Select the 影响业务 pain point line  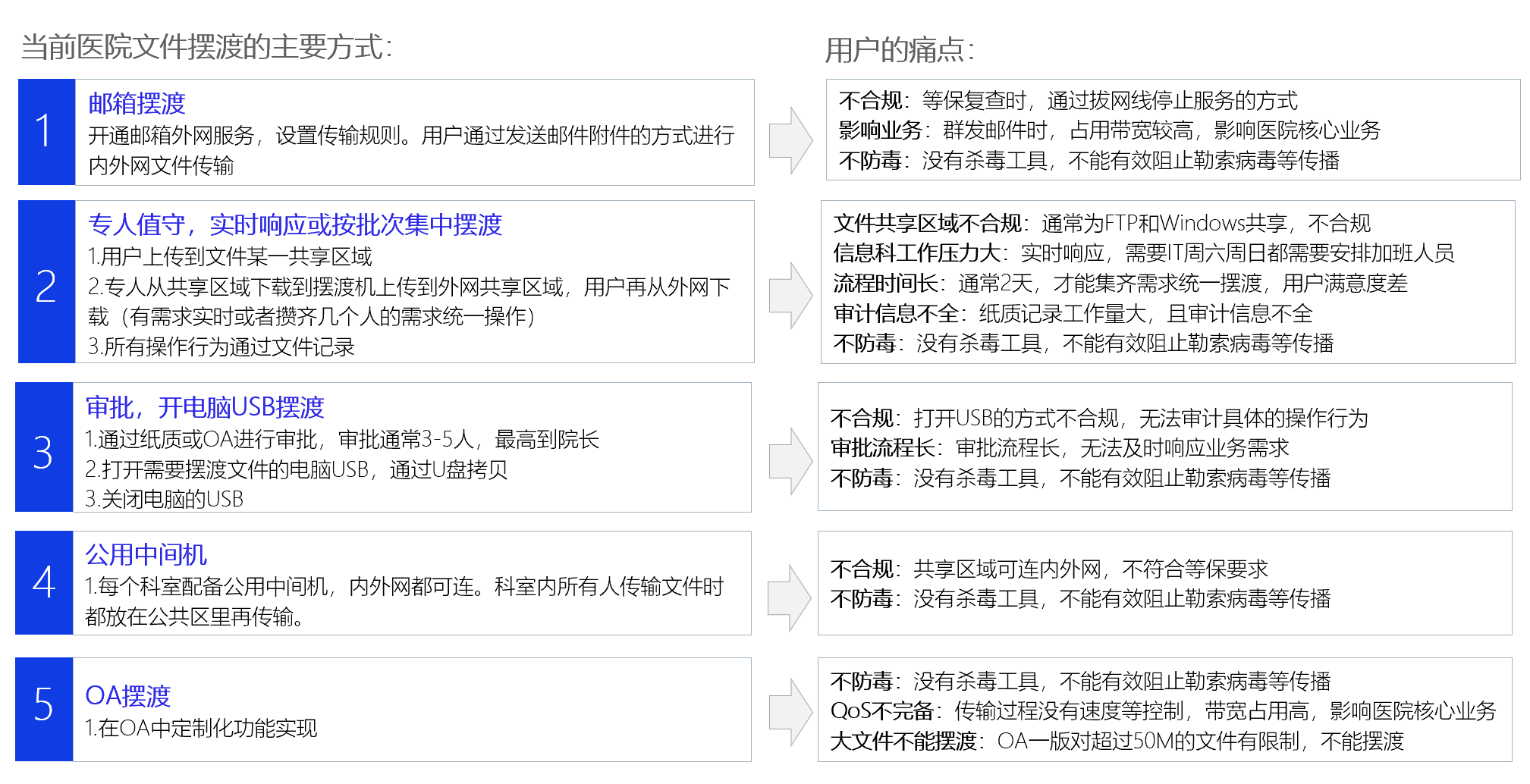point(1109,130)
